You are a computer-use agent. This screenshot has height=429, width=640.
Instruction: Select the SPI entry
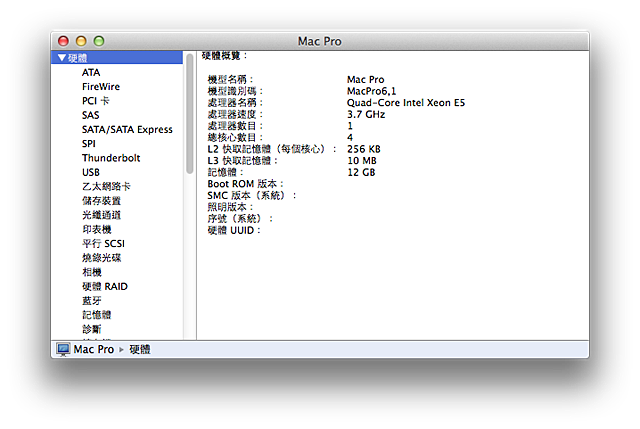89,144
